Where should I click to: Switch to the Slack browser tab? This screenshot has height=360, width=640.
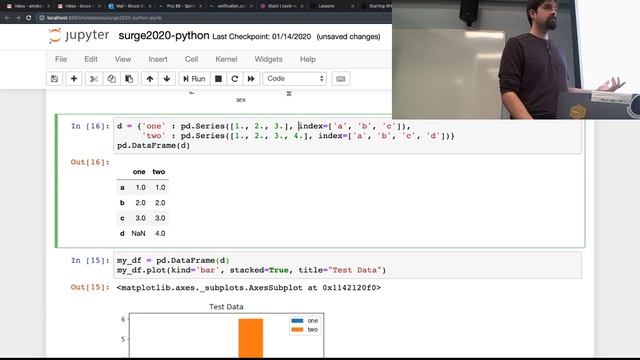point(282,6)
